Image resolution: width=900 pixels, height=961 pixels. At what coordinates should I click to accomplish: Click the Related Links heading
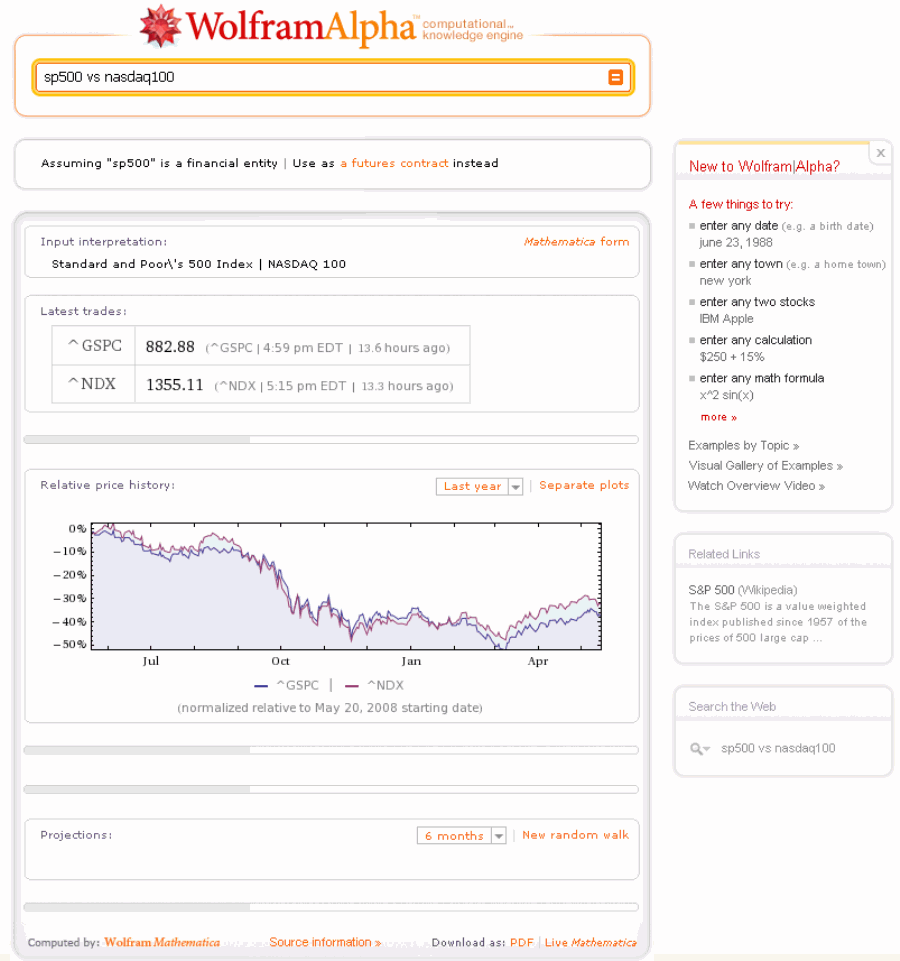coord(724,554)
